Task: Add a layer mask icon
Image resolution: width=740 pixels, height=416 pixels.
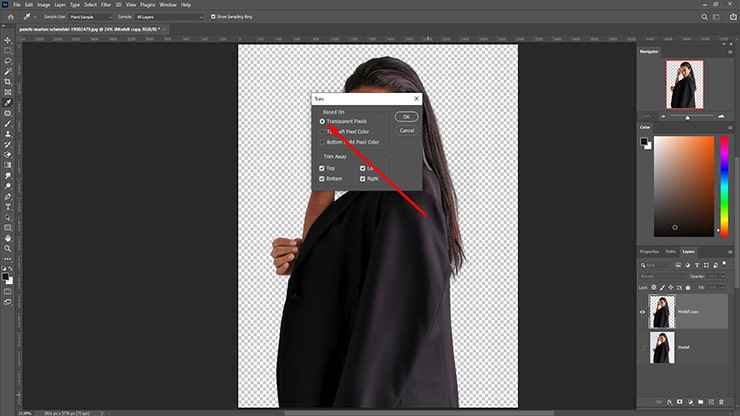Action: click(680, 402)
